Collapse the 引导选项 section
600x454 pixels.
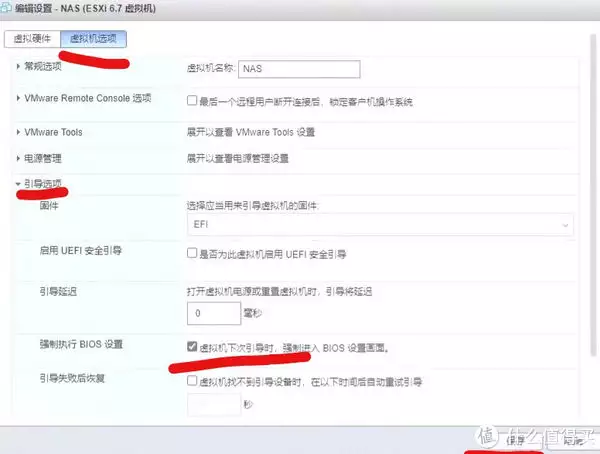(18, 184)
